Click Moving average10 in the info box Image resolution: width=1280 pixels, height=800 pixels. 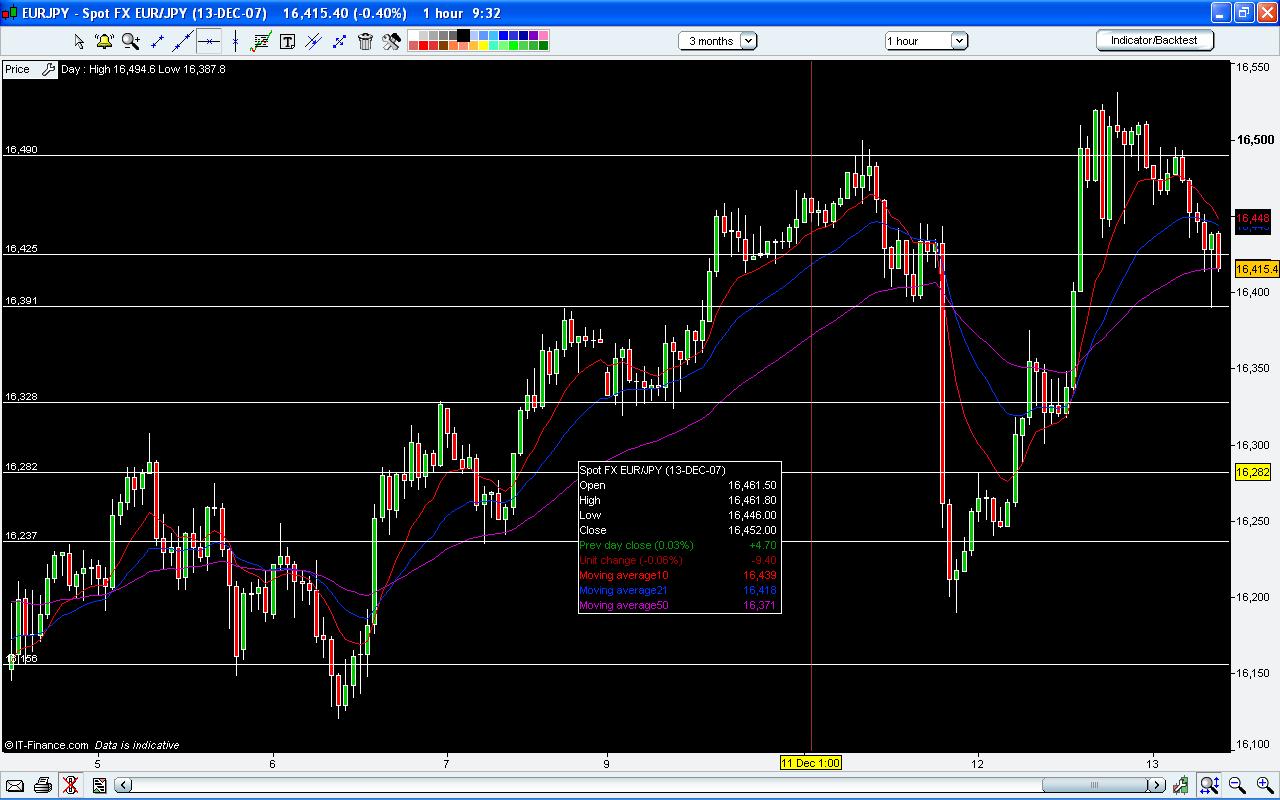coord(625,575)
